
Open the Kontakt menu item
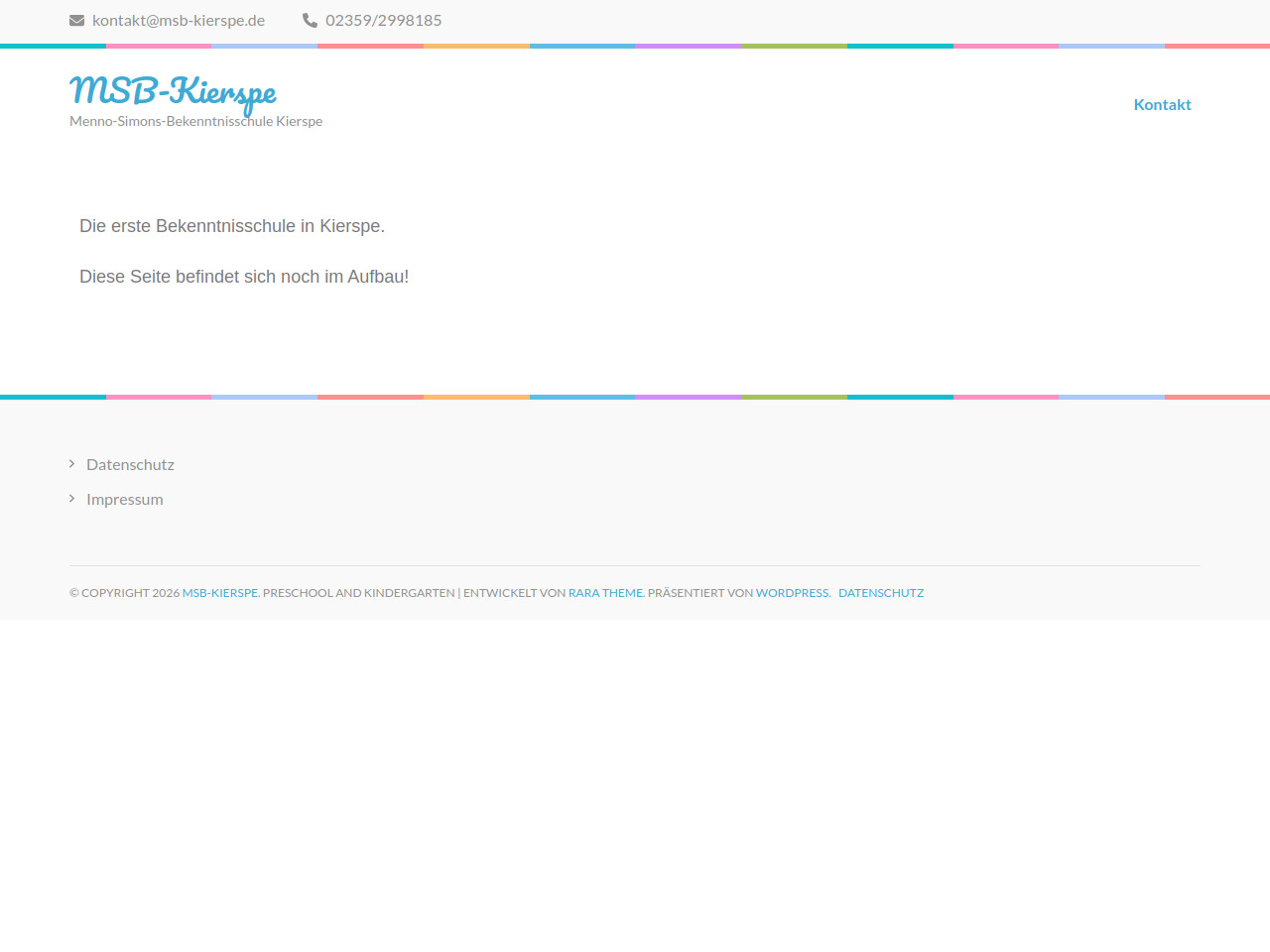click(x=1162, y=104)
